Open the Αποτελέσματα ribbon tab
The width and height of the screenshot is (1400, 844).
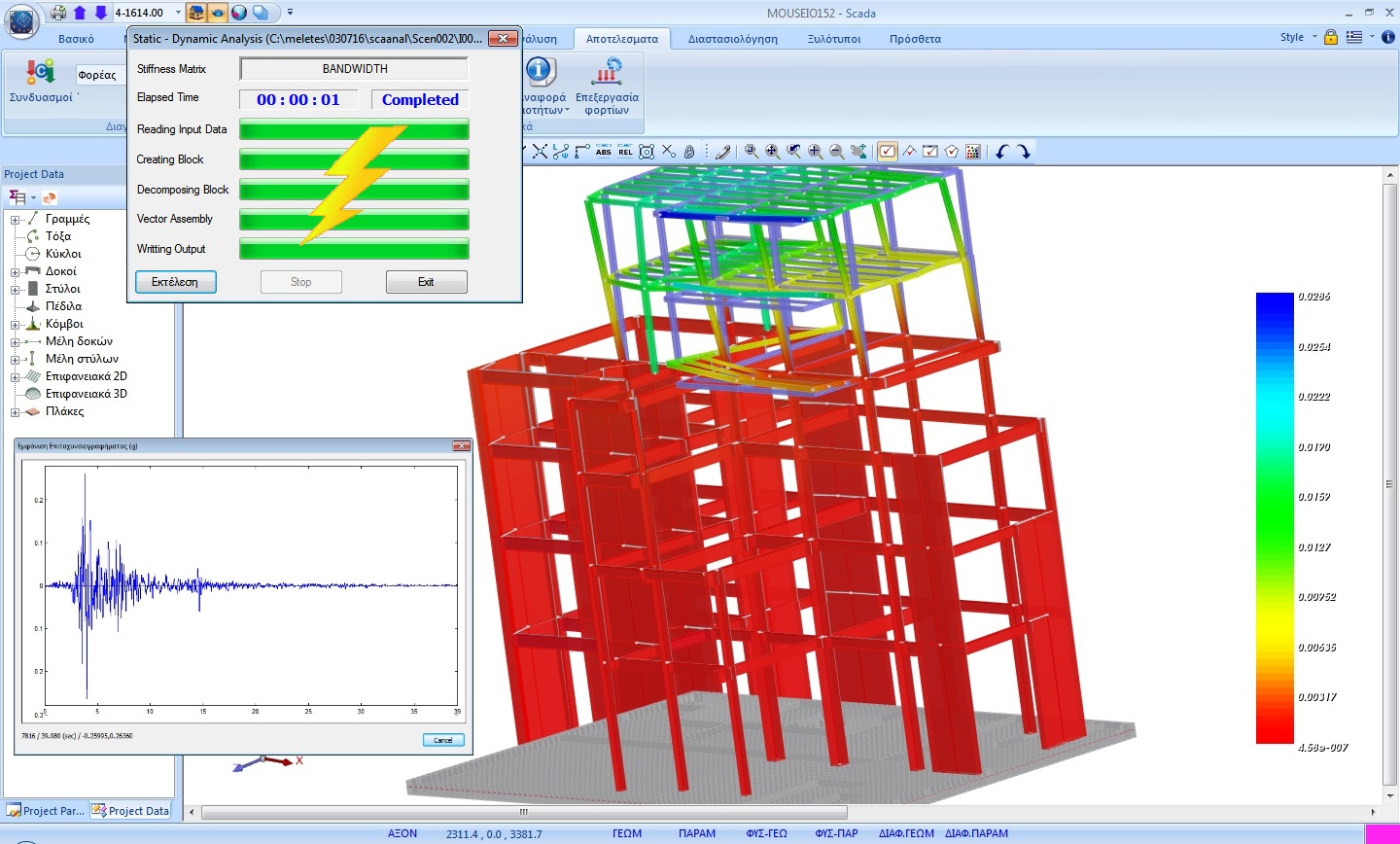tap(622, 39)
